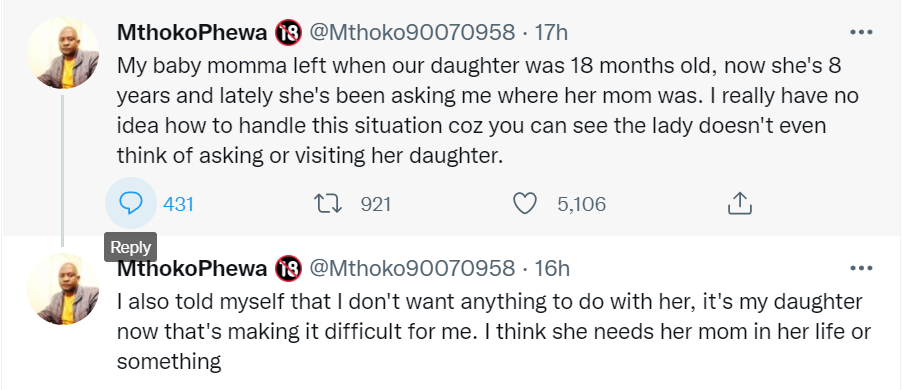The height and width of the screenshot is (390, 902).
Task: Open the profile picture beside the 17h tweet
Action: [63, 52]
